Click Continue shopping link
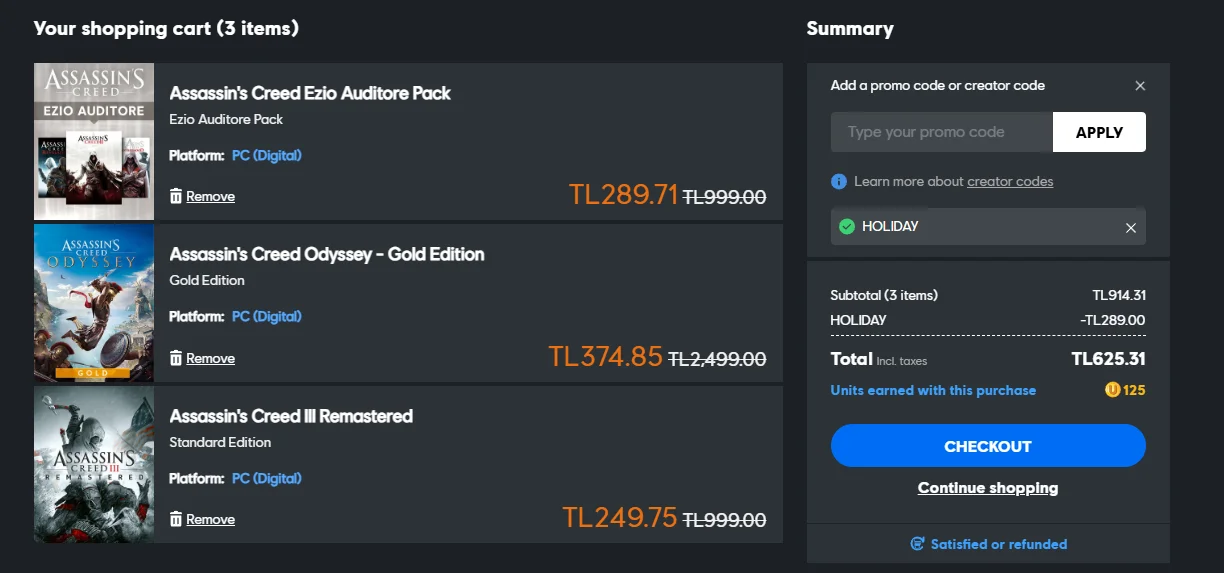 click(987, 488)
